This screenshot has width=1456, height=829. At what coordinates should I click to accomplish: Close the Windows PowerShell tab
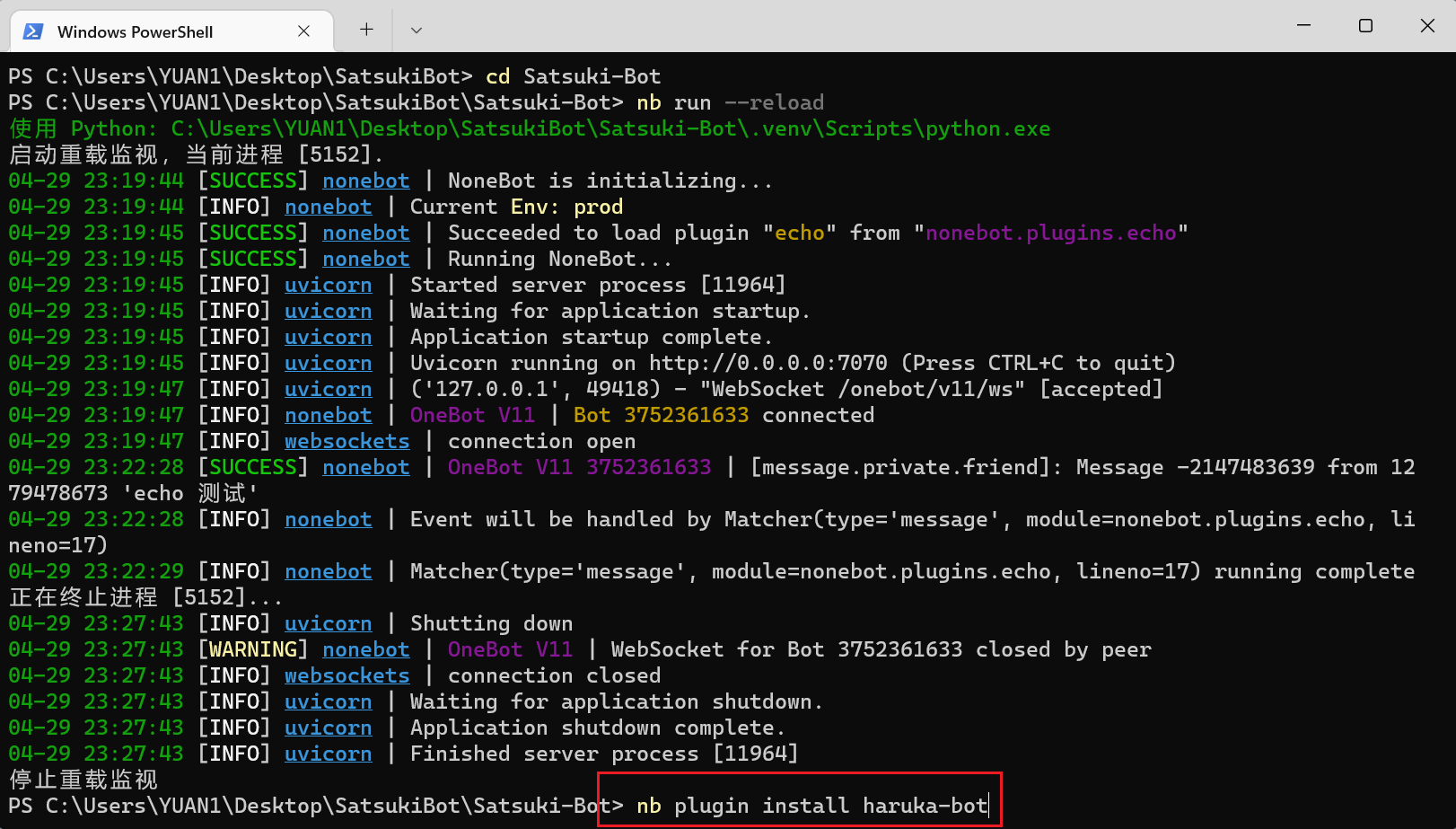(x=303, y=31)
